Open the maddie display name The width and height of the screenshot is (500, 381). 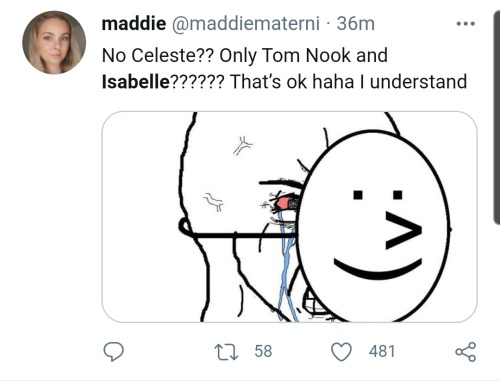[134, 23]
